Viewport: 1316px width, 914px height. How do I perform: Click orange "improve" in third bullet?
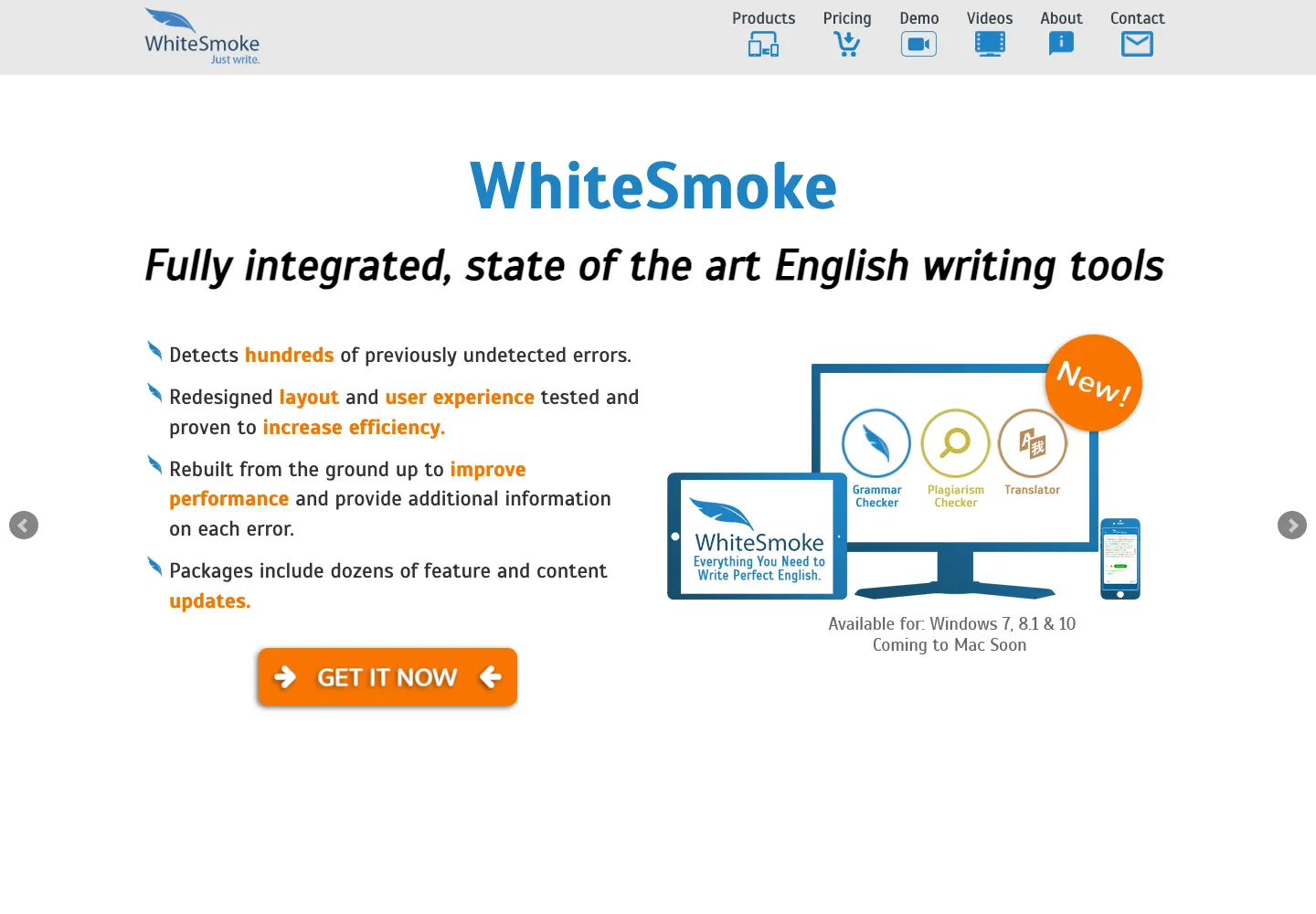(x=488, y=470)
